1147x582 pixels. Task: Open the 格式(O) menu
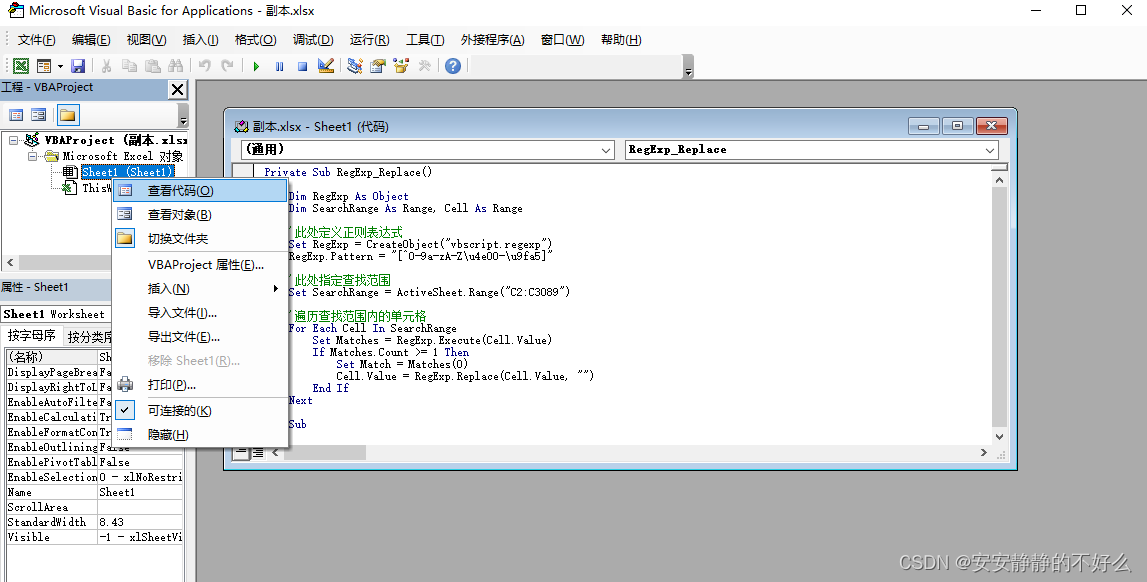click(255, 39)
